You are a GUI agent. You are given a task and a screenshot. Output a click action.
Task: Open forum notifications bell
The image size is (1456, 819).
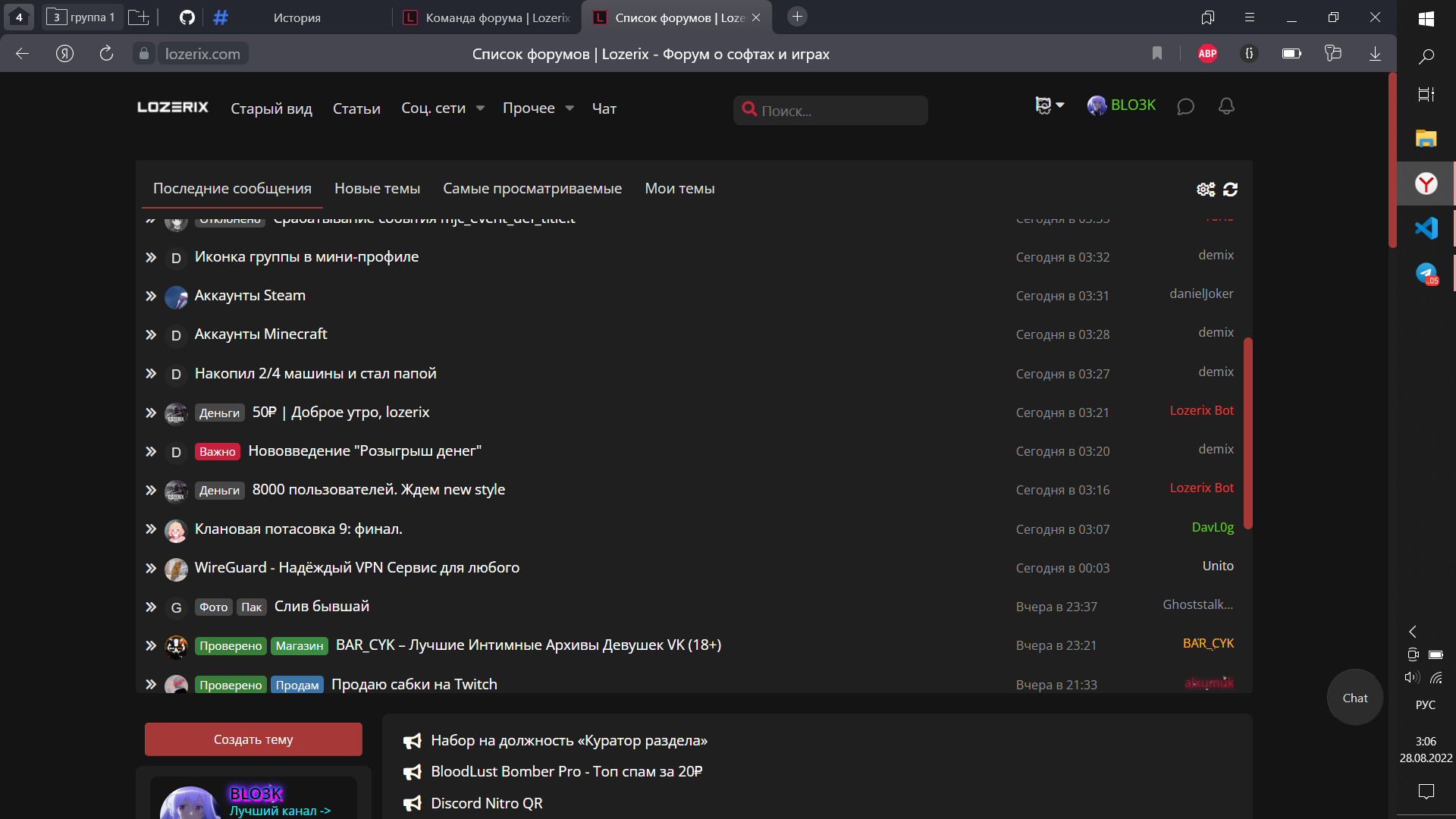(x=1226, y=106)
